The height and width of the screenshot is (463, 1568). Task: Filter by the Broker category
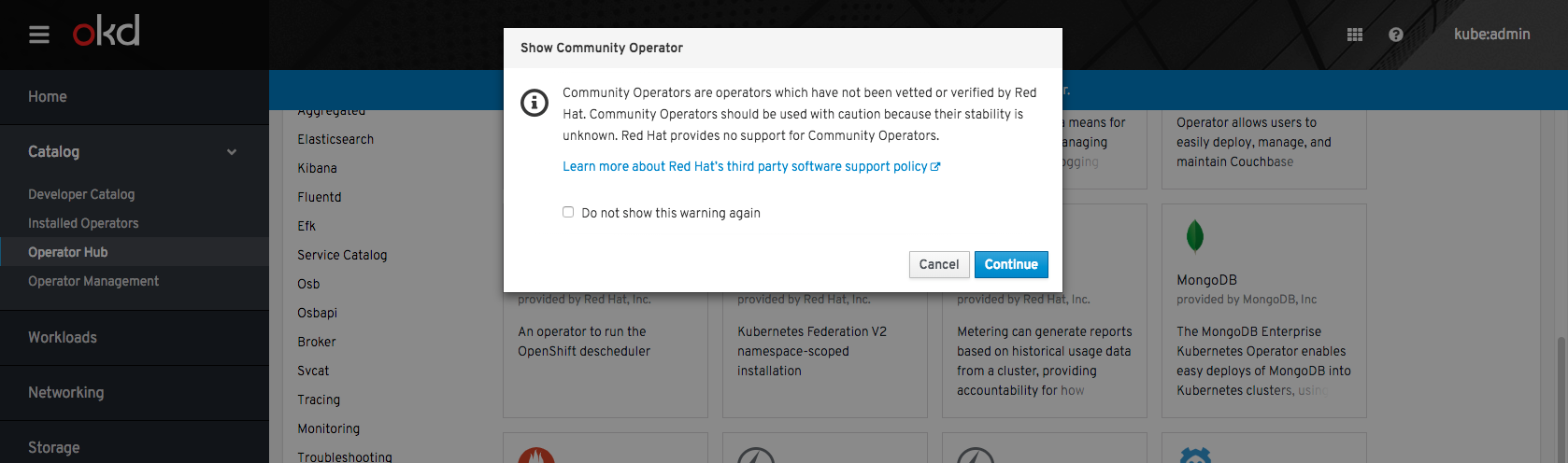tap(317, 342)
